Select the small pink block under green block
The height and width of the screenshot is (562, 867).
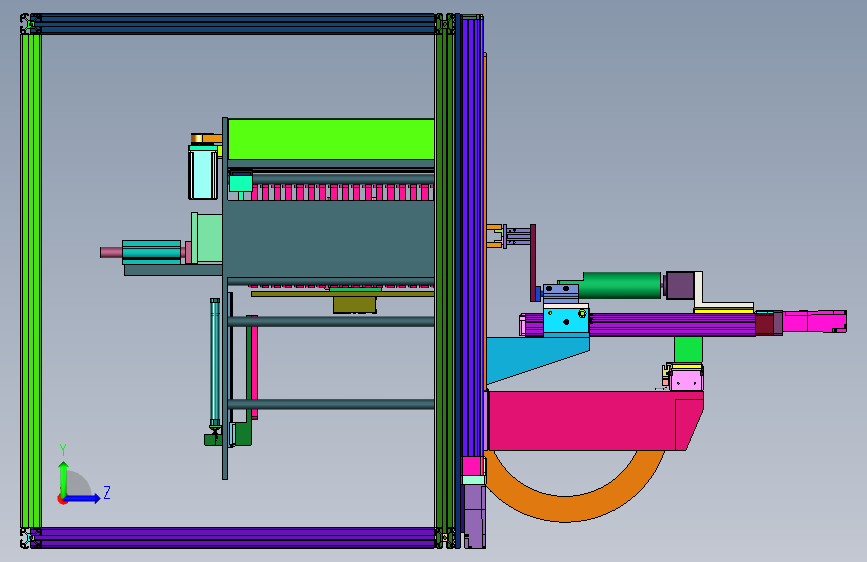pyautogui.click(x=686, y=381)
